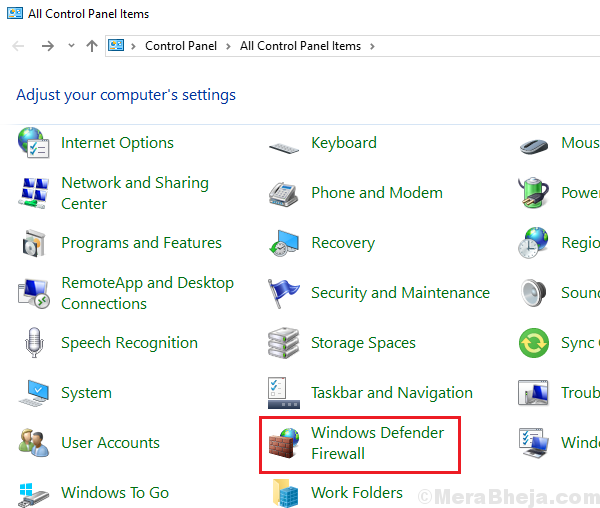Go forward with the Forward arrow

(48, 46)
